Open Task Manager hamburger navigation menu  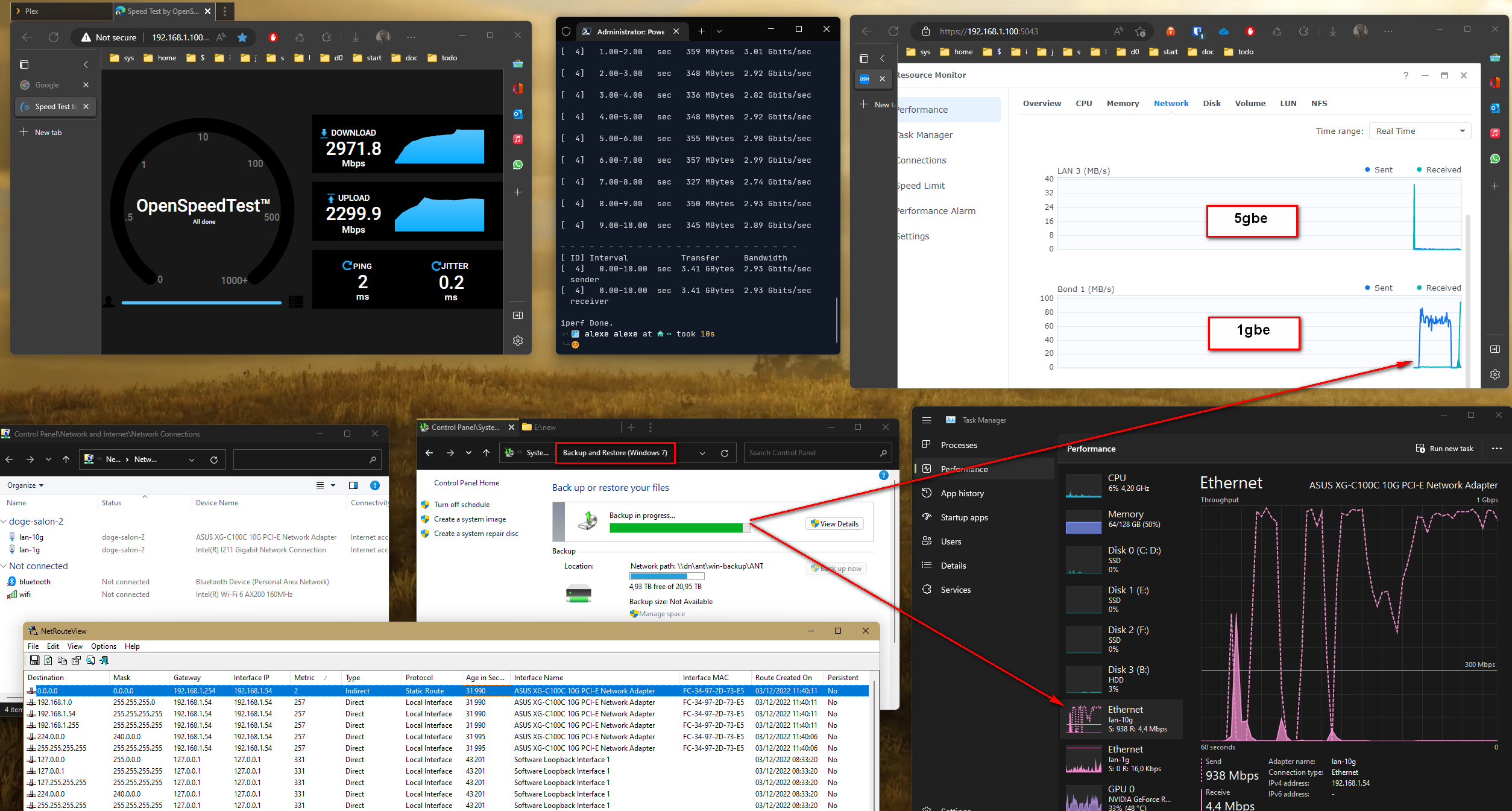pos(927,420)
